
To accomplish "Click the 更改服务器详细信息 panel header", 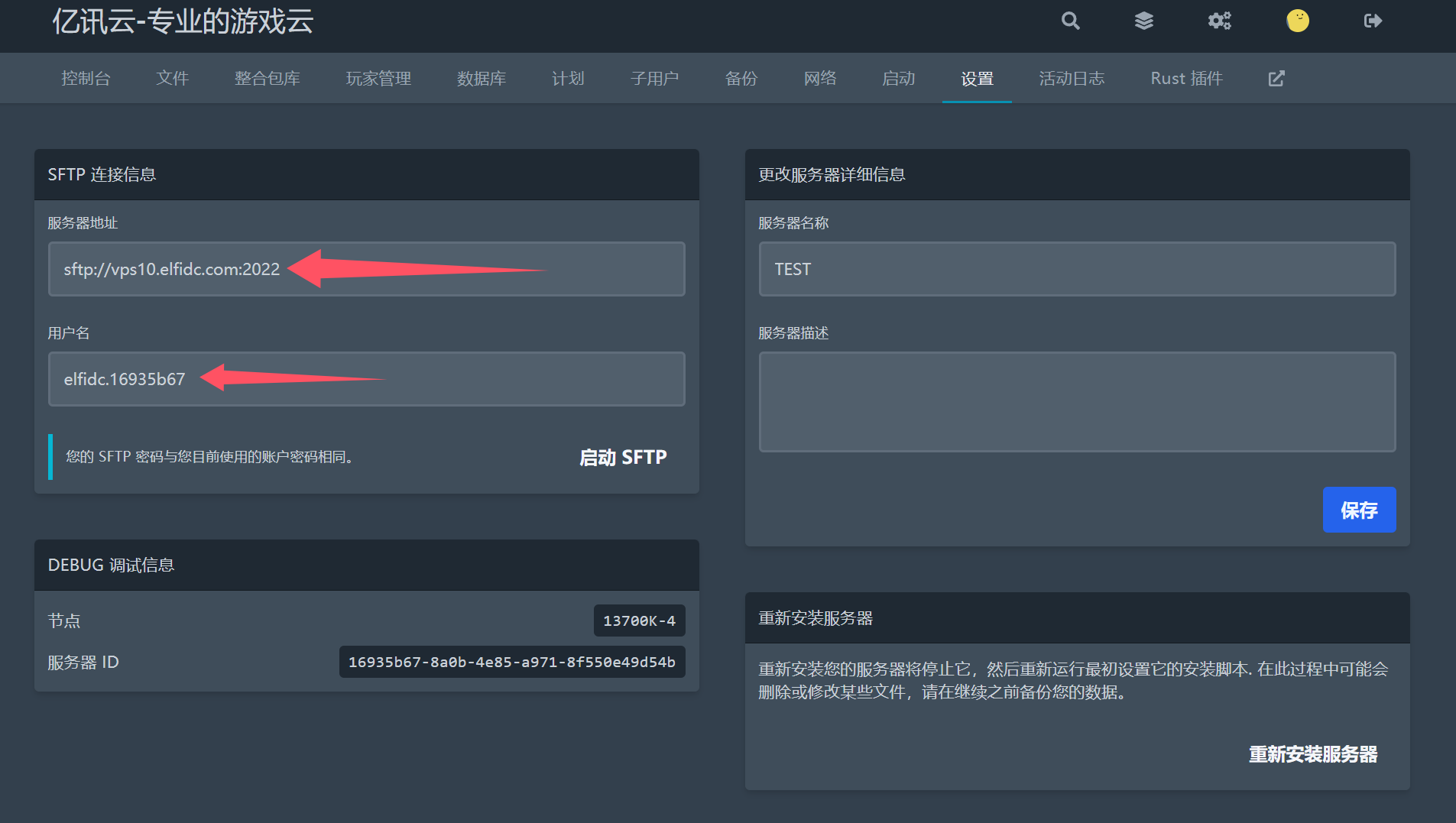I will [1077, 174].
